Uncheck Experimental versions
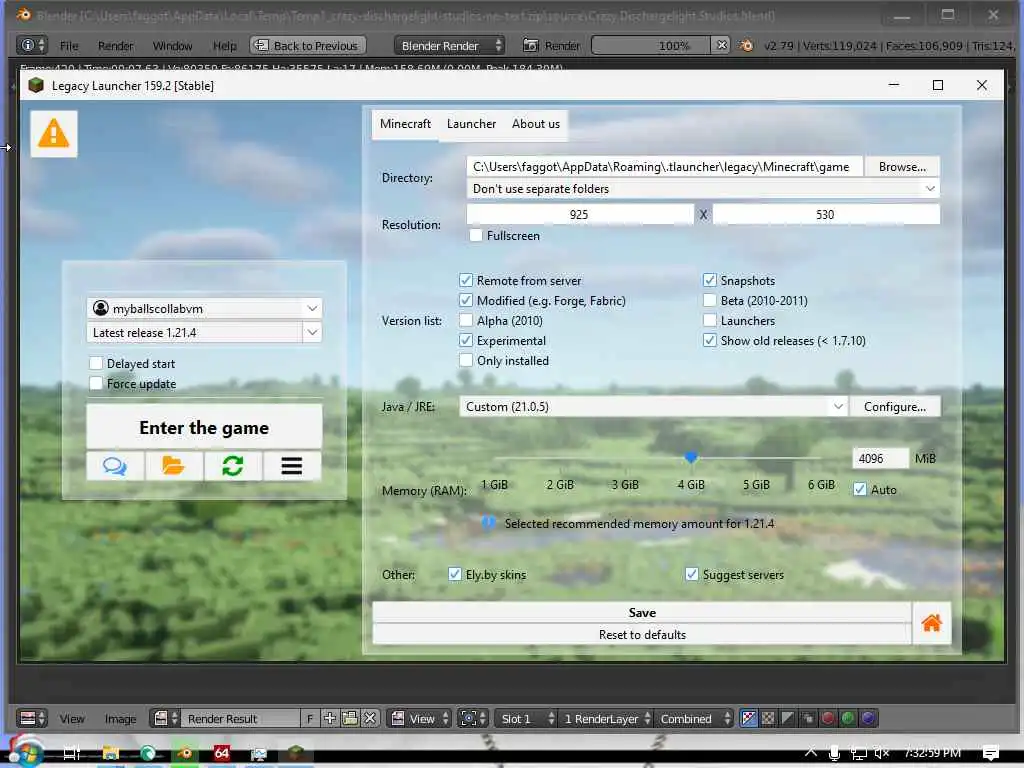 (466, 340)
